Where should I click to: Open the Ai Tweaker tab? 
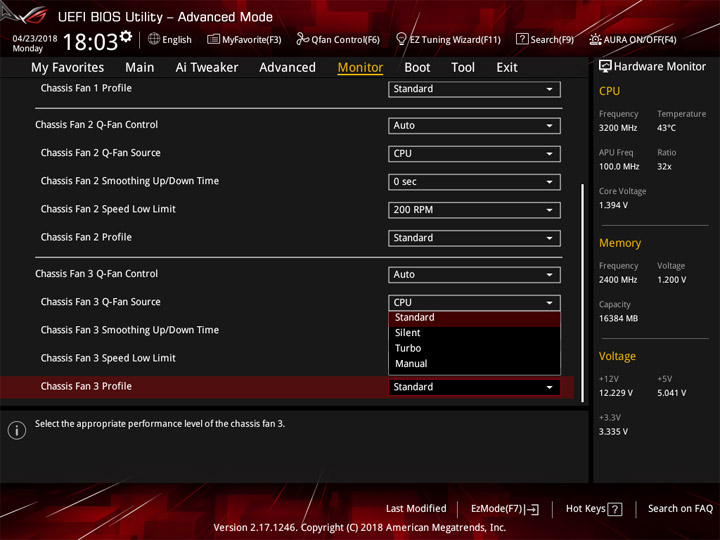point(207,68)
